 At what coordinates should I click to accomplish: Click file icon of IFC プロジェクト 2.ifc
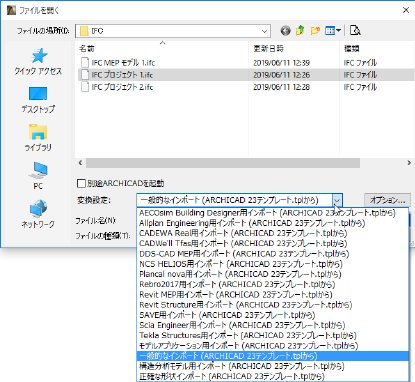[x=85, y=87]
